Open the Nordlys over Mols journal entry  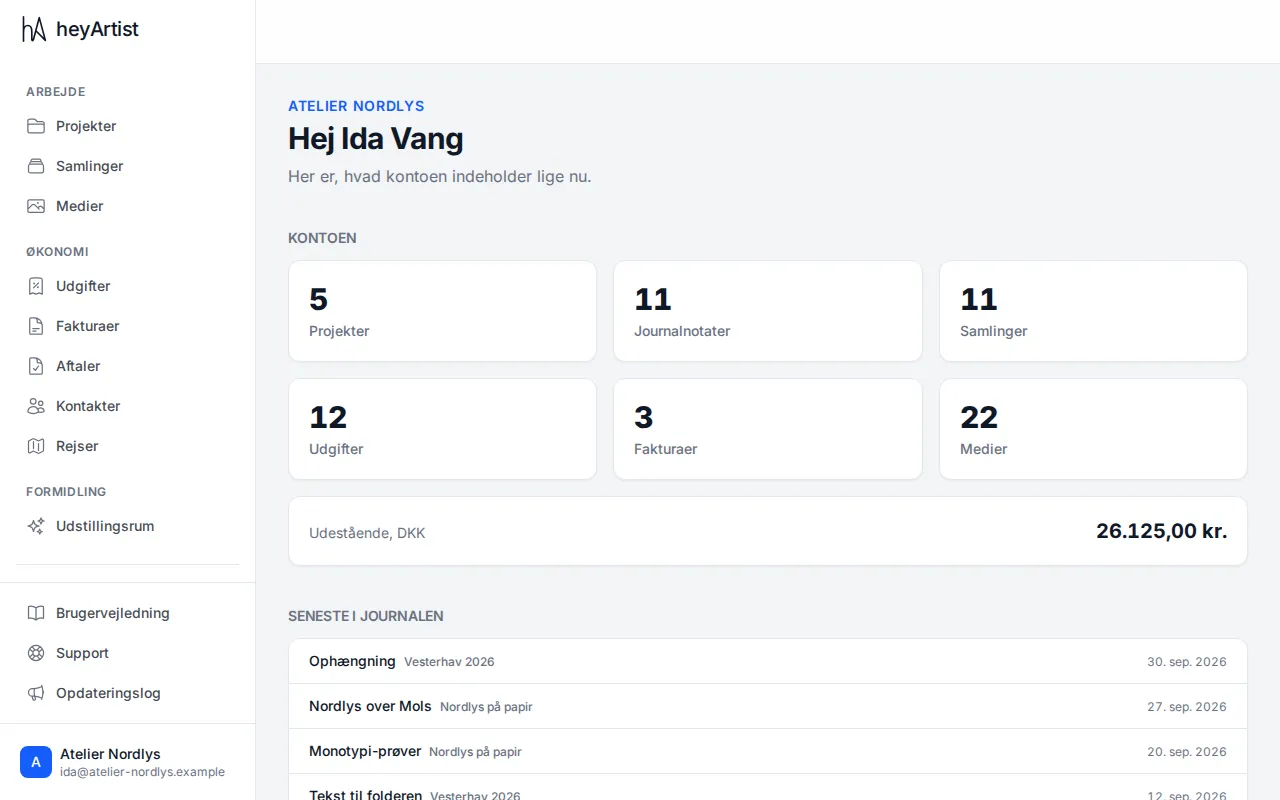coord(768,706)
